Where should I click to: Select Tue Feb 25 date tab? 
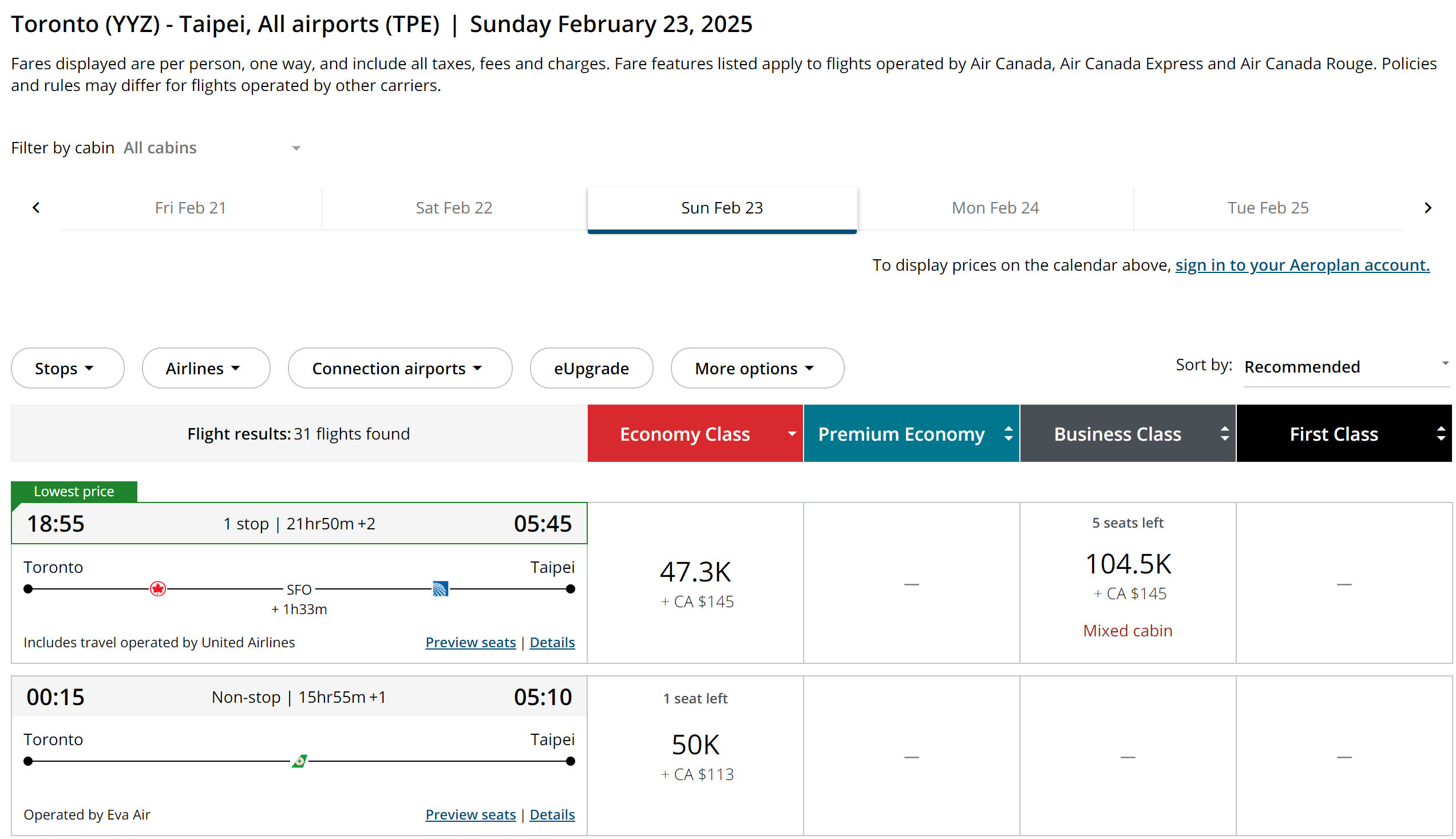click(x=1268, y=207)
